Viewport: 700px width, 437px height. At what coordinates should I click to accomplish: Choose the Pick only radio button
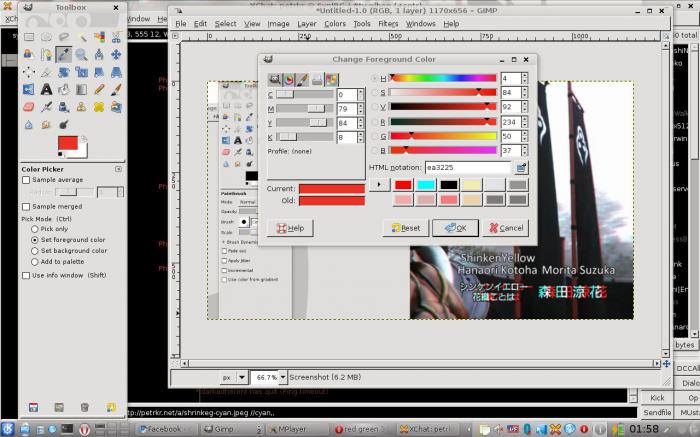point(34,229)
